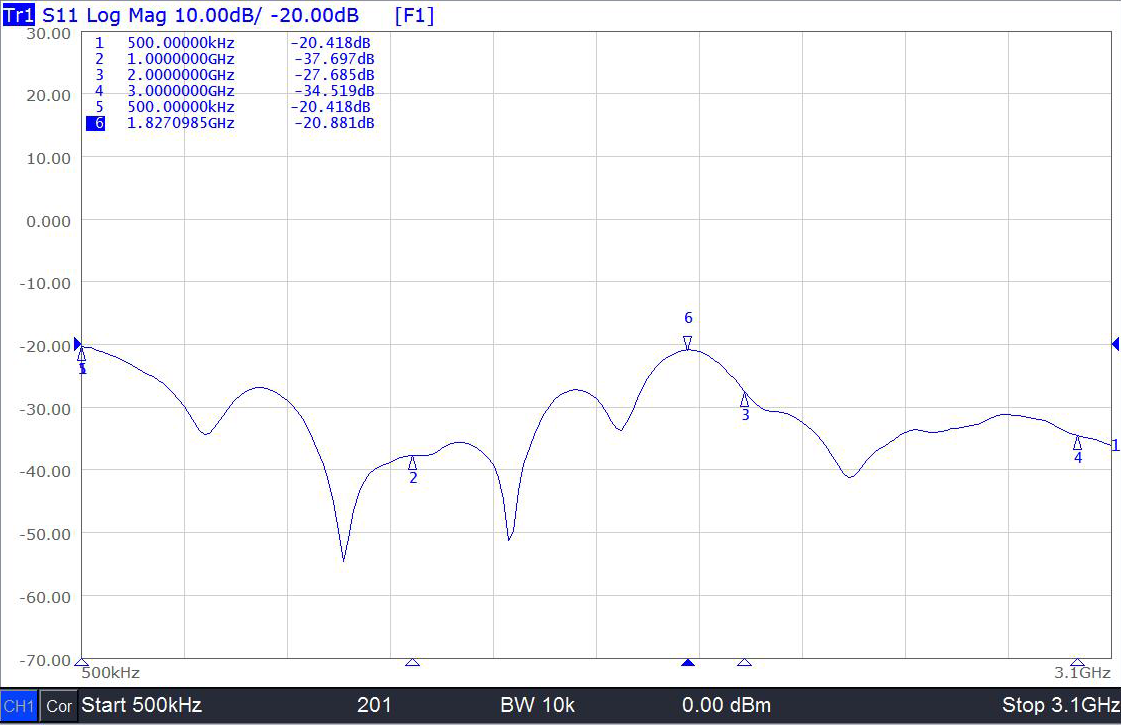Select the Tr1 trace label
The height and width of the screenshot is (725, 1121).
pyautogui.click(x=19, y=16)
